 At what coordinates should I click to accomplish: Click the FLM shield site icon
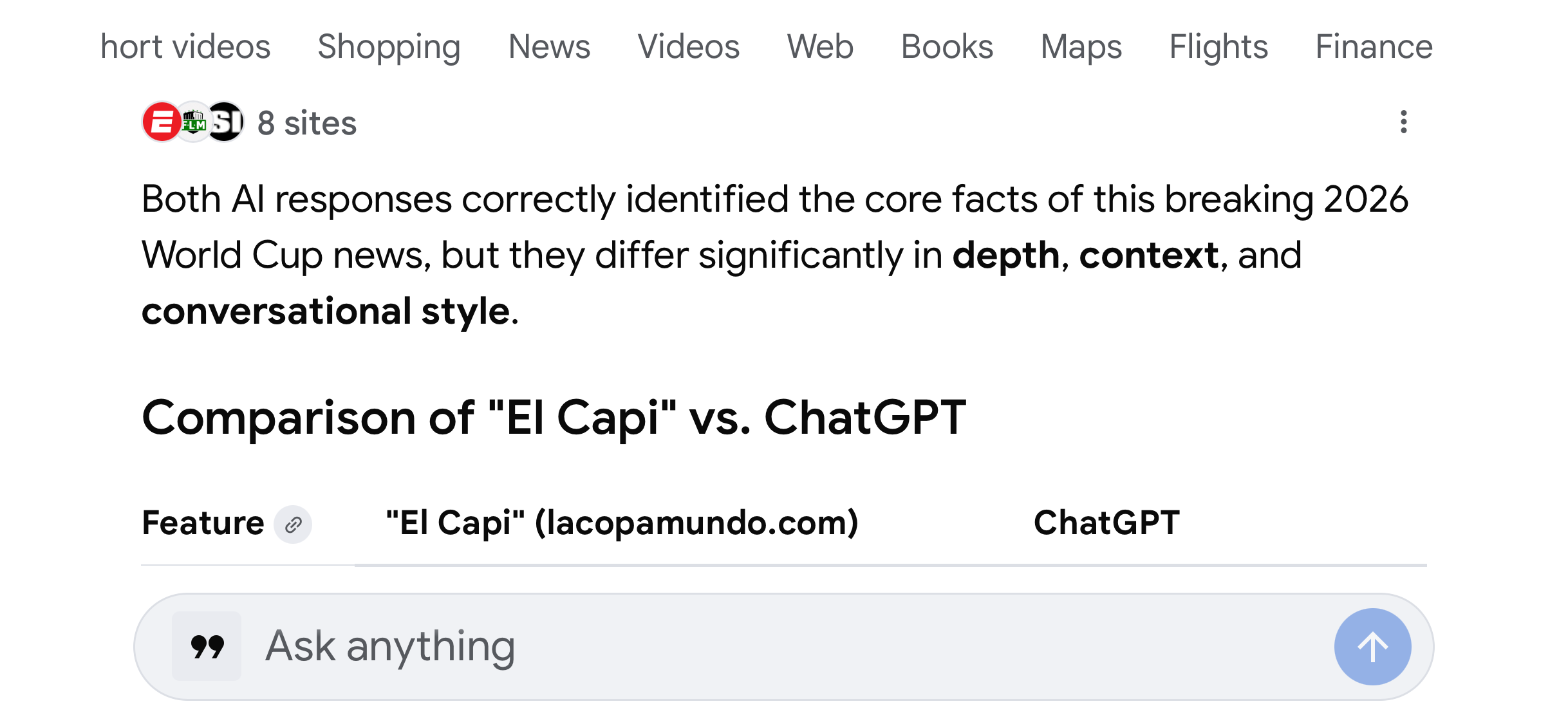point(195,122)
